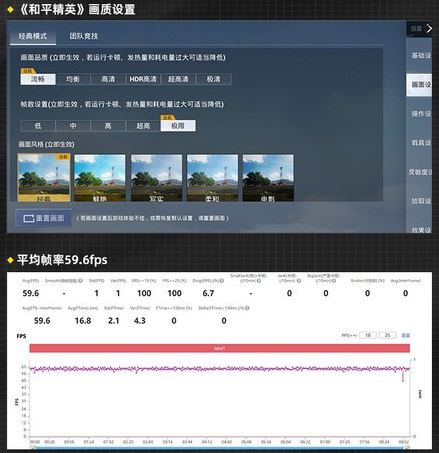Select 流畅 picture quality option
The image size is (439, 453).
38,79
